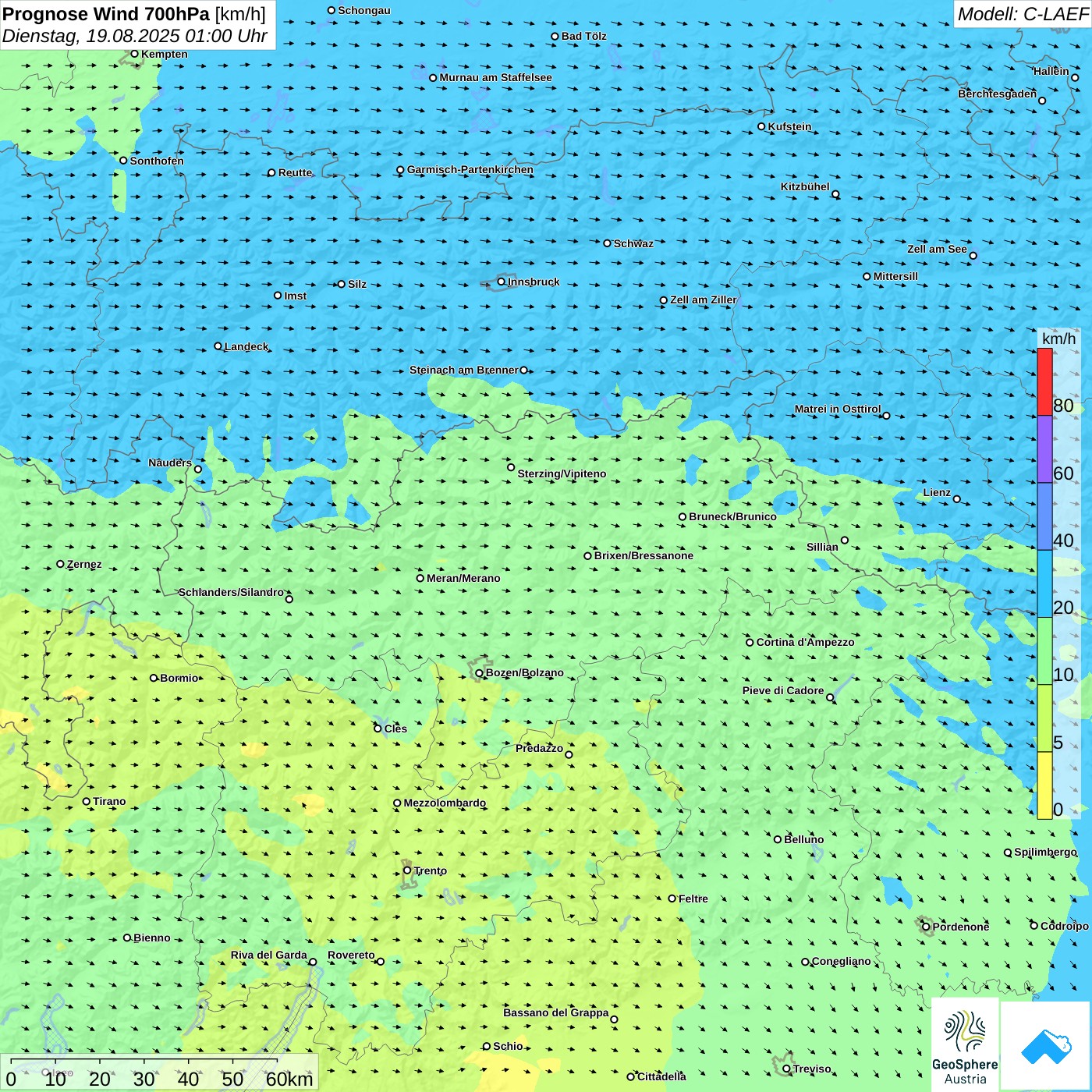Viewport: 1092px width, 1092px height.
Task: Click the Feltre location dot
Action: [672, 899]
